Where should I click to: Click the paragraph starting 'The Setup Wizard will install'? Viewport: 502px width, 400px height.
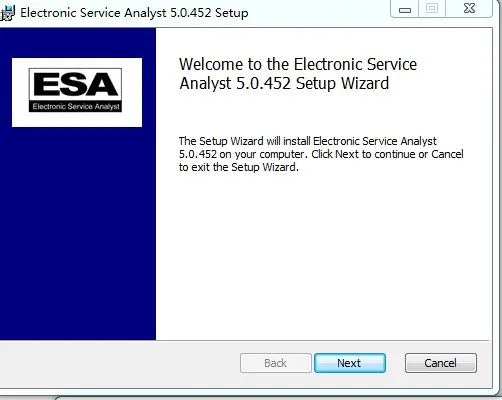(x=321, y=154)
